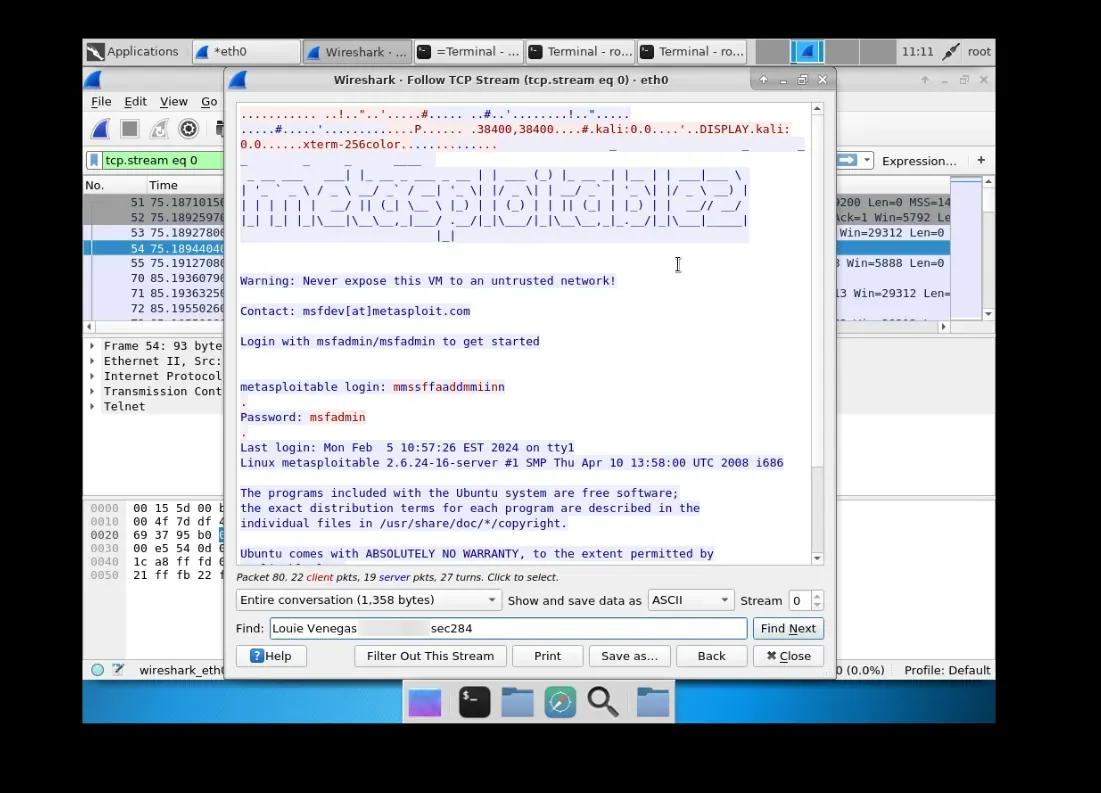Click the capture file properties icon in status bar
The image size is (1101, 793).
click(118, 670)
